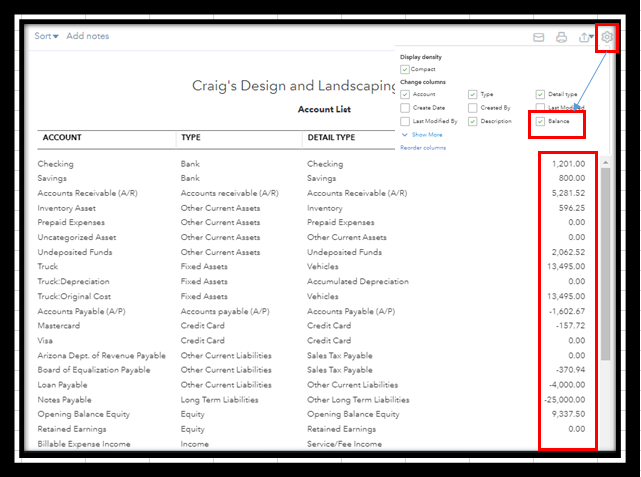Click the Truck account name

point(48,266)
